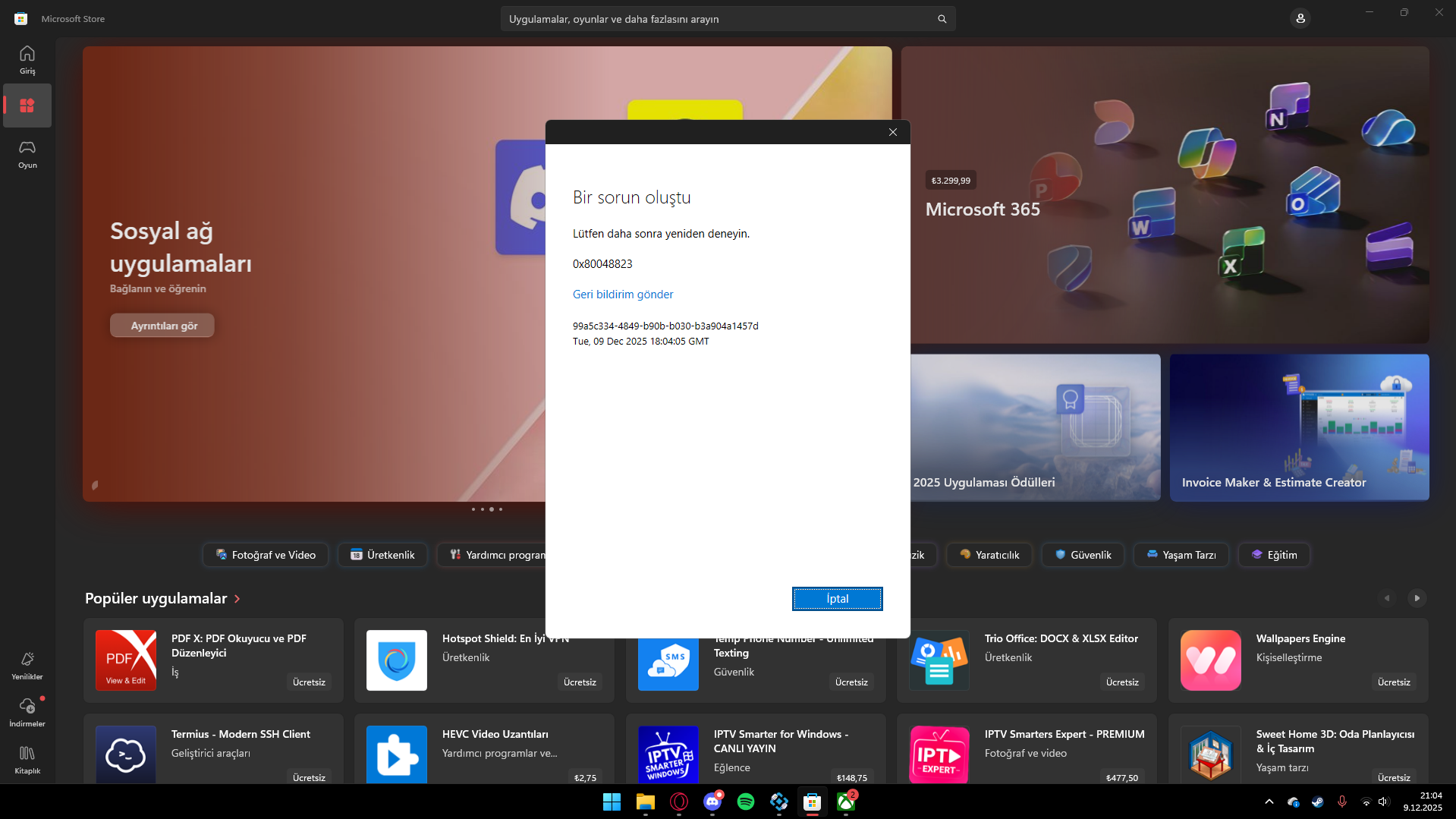Open the Giriş home section
Screen dimensions: 1456x819
[x=27, y=59]
